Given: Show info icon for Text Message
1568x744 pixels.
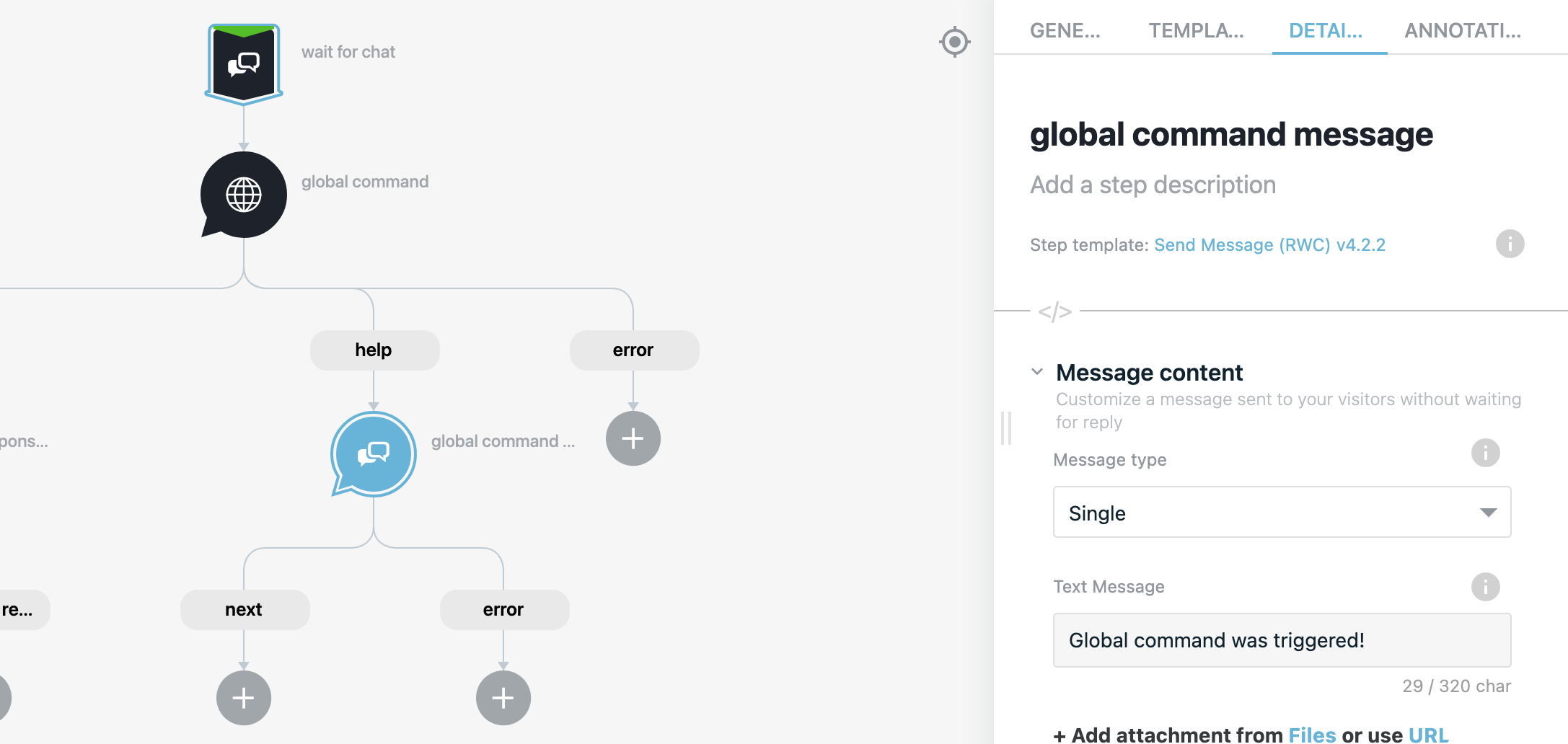Looking at the screenshot, I should [1485, 587].
